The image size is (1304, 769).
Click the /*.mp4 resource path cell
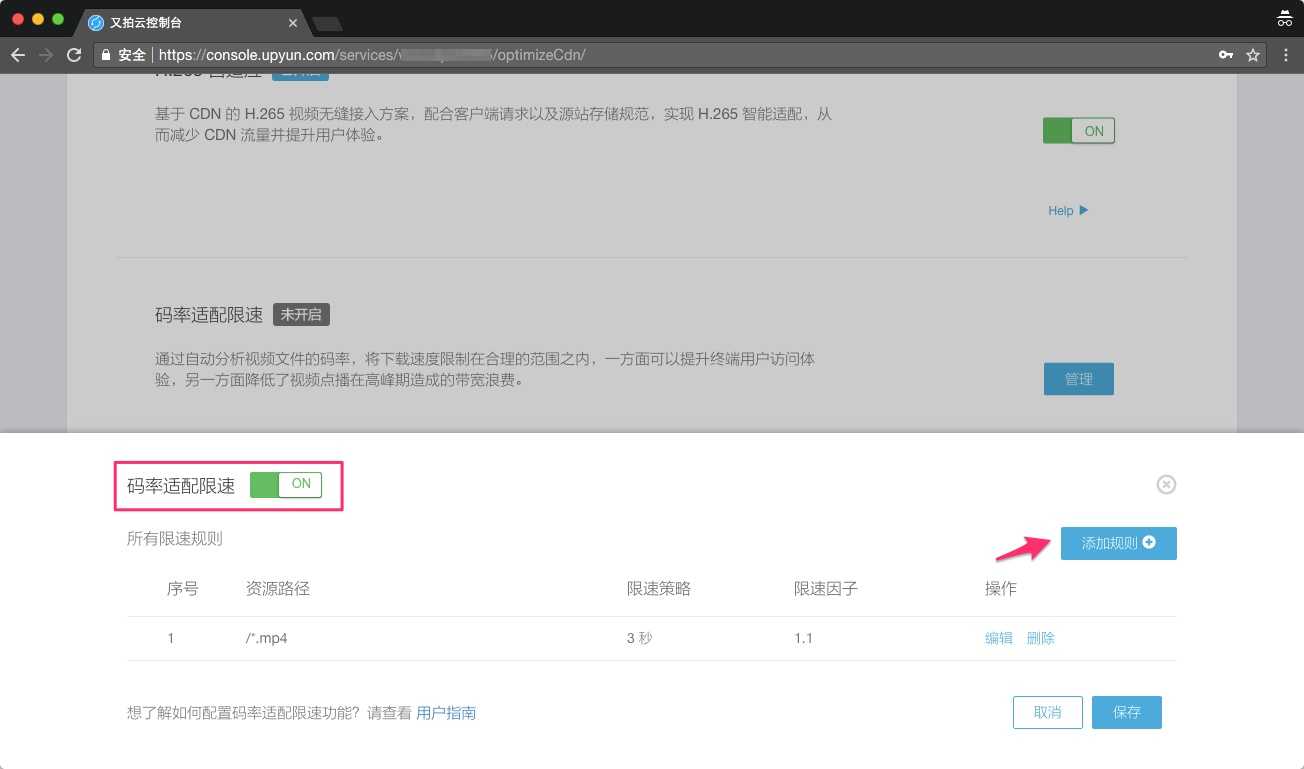click(x=267, y=638)
